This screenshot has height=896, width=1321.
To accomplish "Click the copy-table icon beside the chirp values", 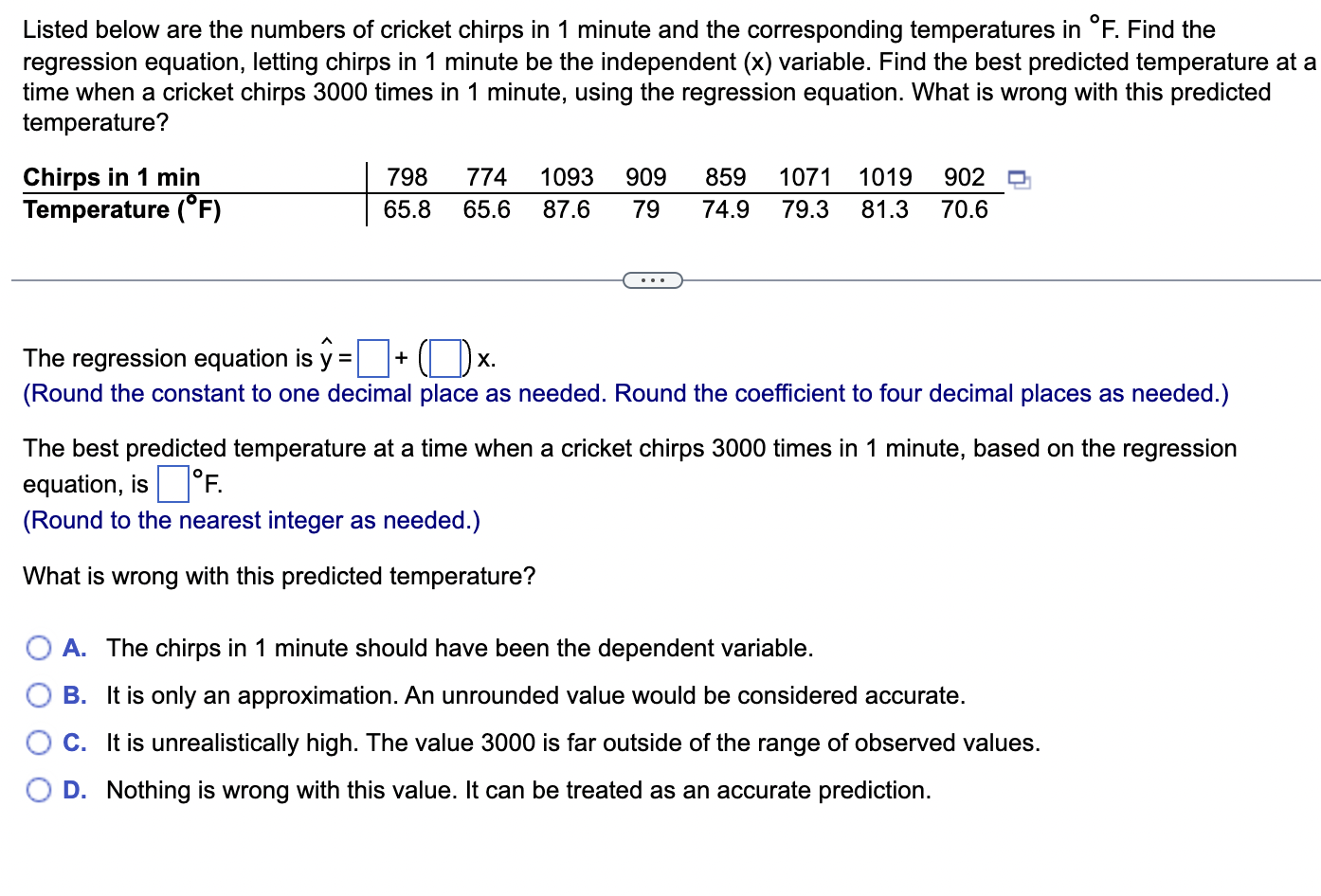I will click(x=1019, y=178).
